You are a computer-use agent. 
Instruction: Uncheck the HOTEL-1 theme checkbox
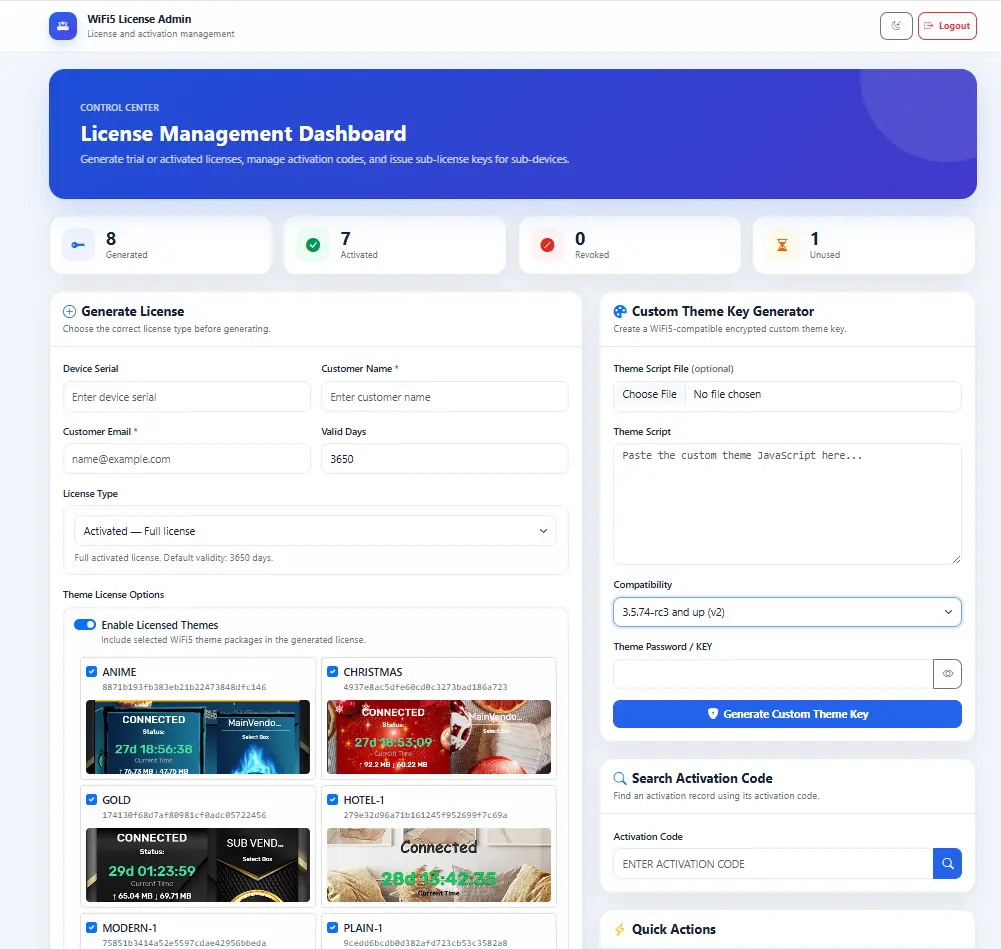tap(333, 800)
